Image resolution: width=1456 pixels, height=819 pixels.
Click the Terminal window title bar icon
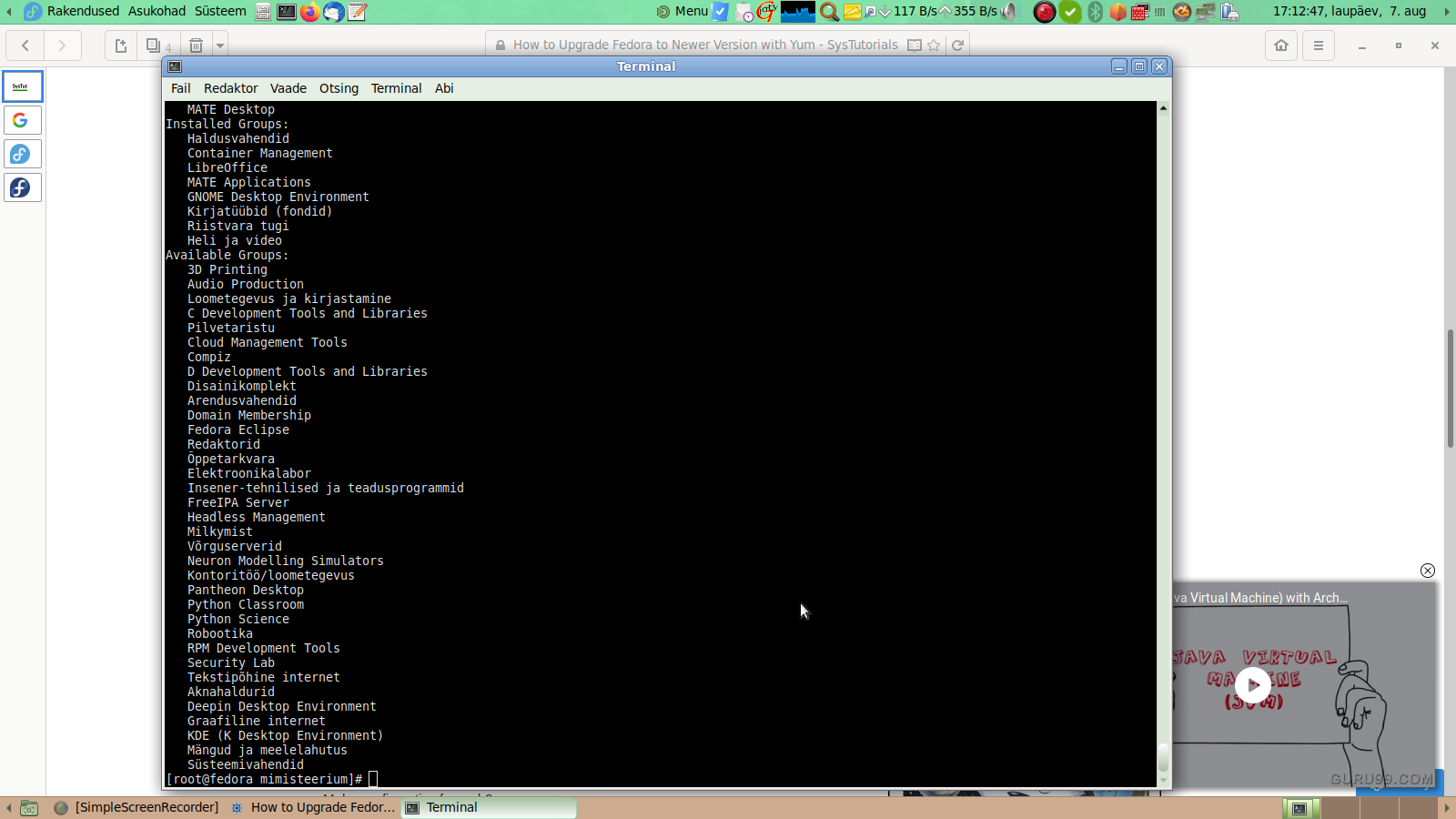tap(176, 66)
